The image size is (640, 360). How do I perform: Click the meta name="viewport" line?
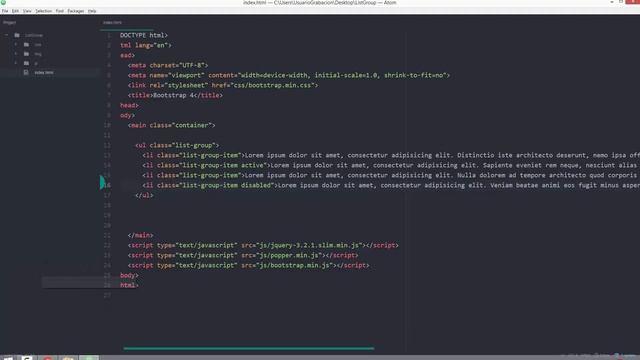click(x=289, y=75)
